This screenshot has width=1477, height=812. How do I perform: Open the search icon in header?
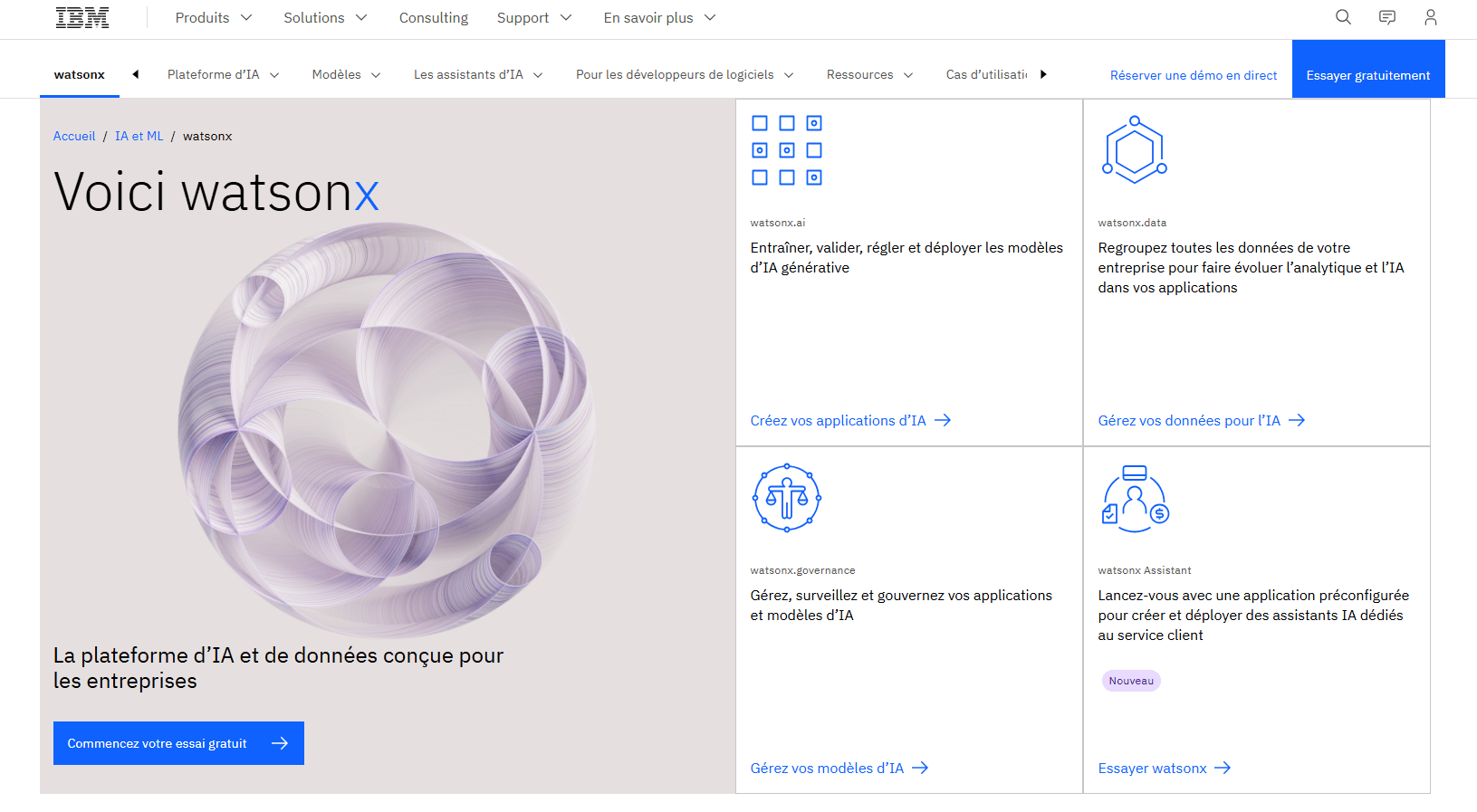1343,17
